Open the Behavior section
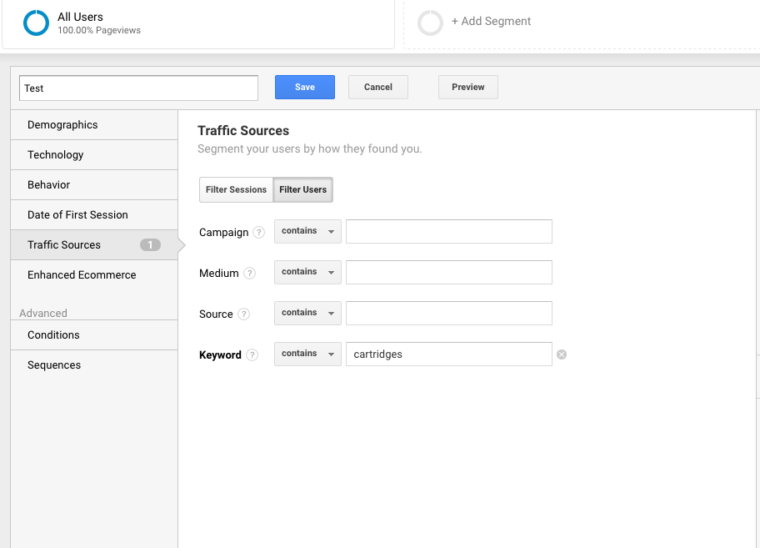The width and height of the screenshot is (760, 548). coord(94,185)
